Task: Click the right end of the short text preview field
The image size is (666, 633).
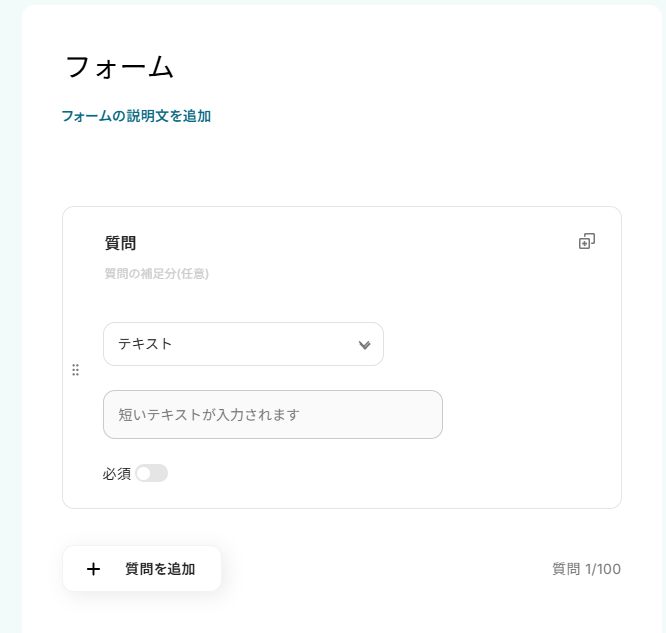Action: [425, 414]
